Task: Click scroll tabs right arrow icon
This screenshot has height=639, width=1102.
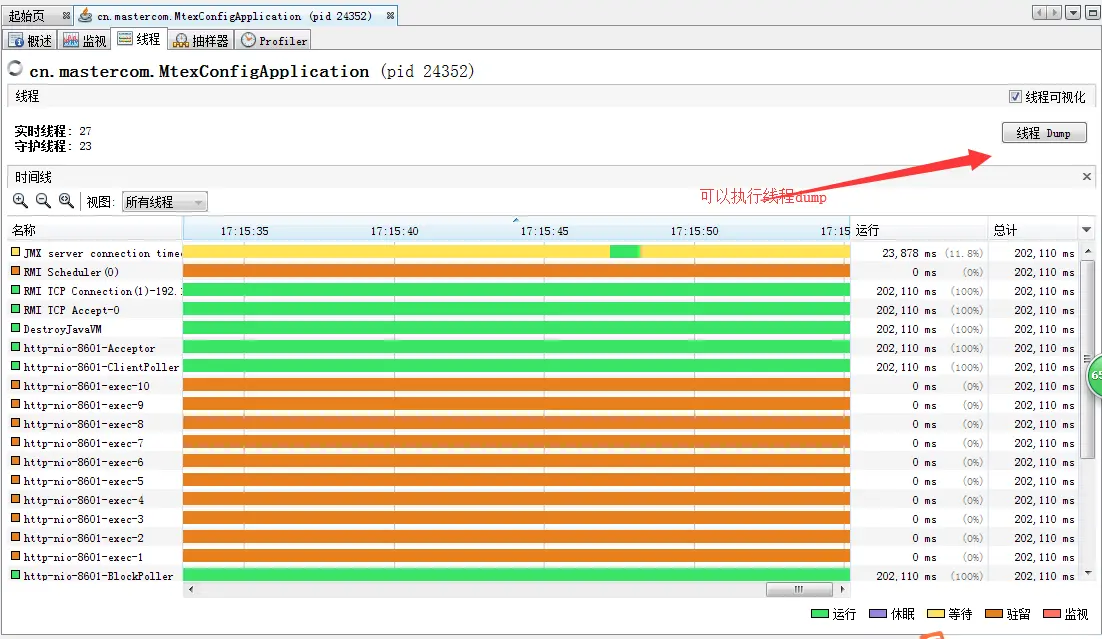Action: pos(1054,13)
